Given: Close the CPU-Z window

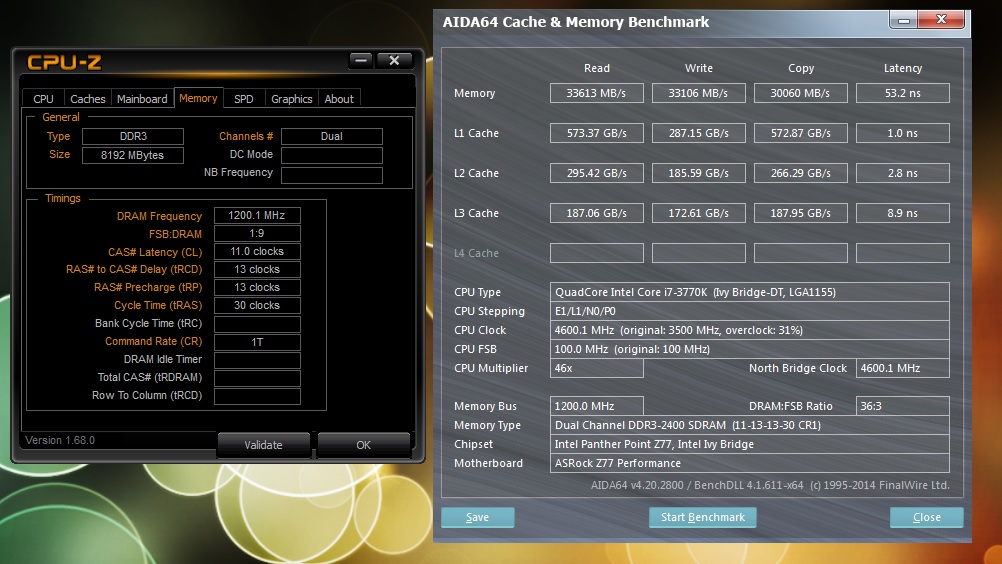Looking at the screenshot, I should [x=394, y=60].
